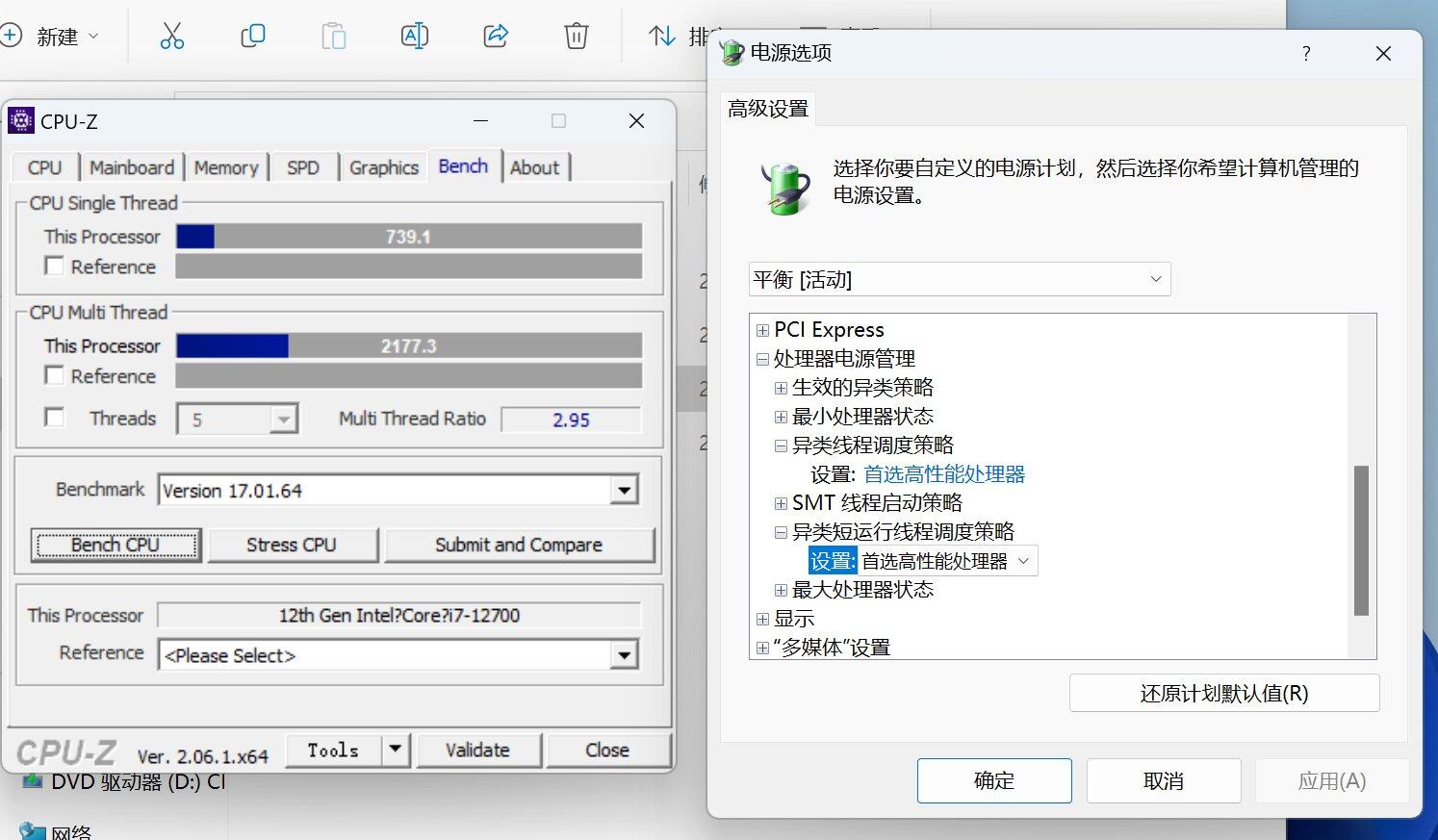Switch to the CPU tab
The width and height of the screenshot is (1438, 840).
click(44, 167)
